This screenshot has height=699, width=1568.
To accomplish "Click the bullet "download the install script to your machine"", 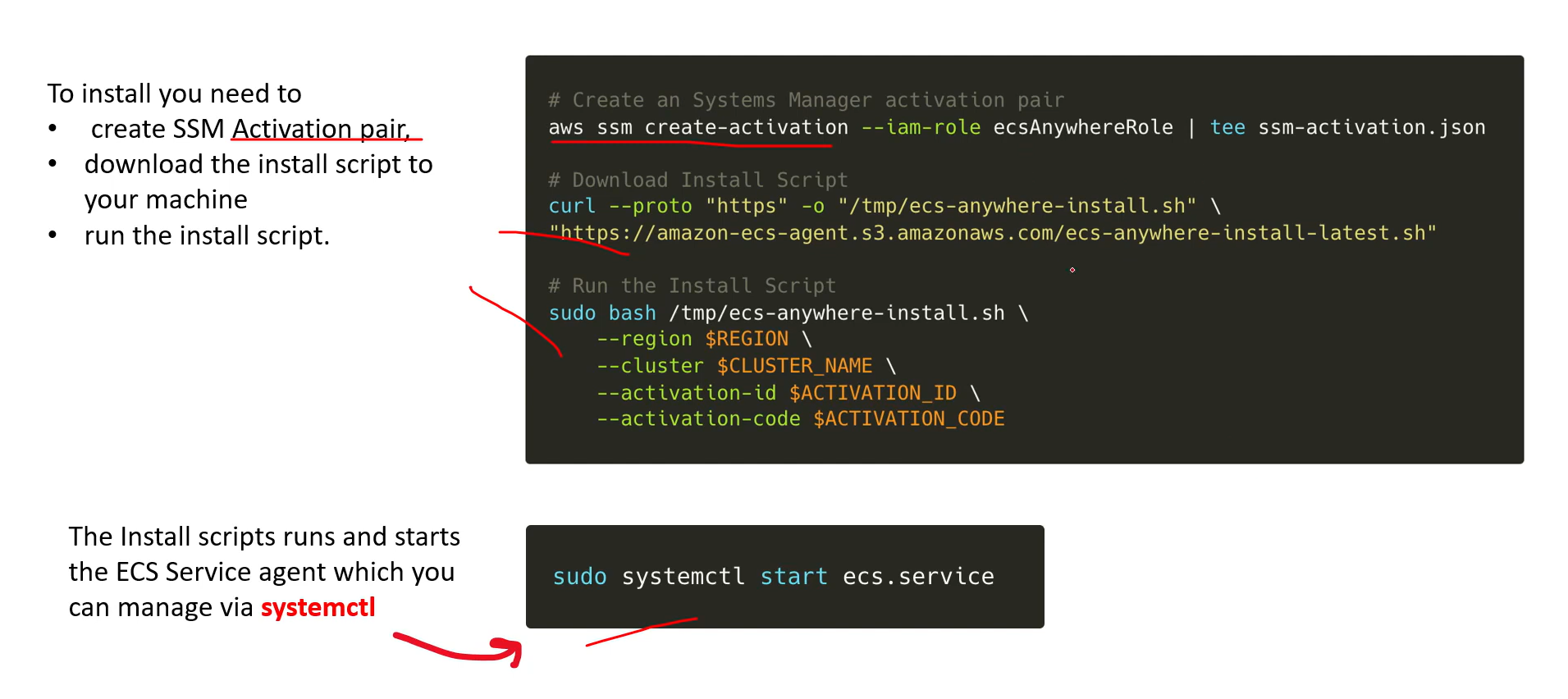I will point(258,181).
